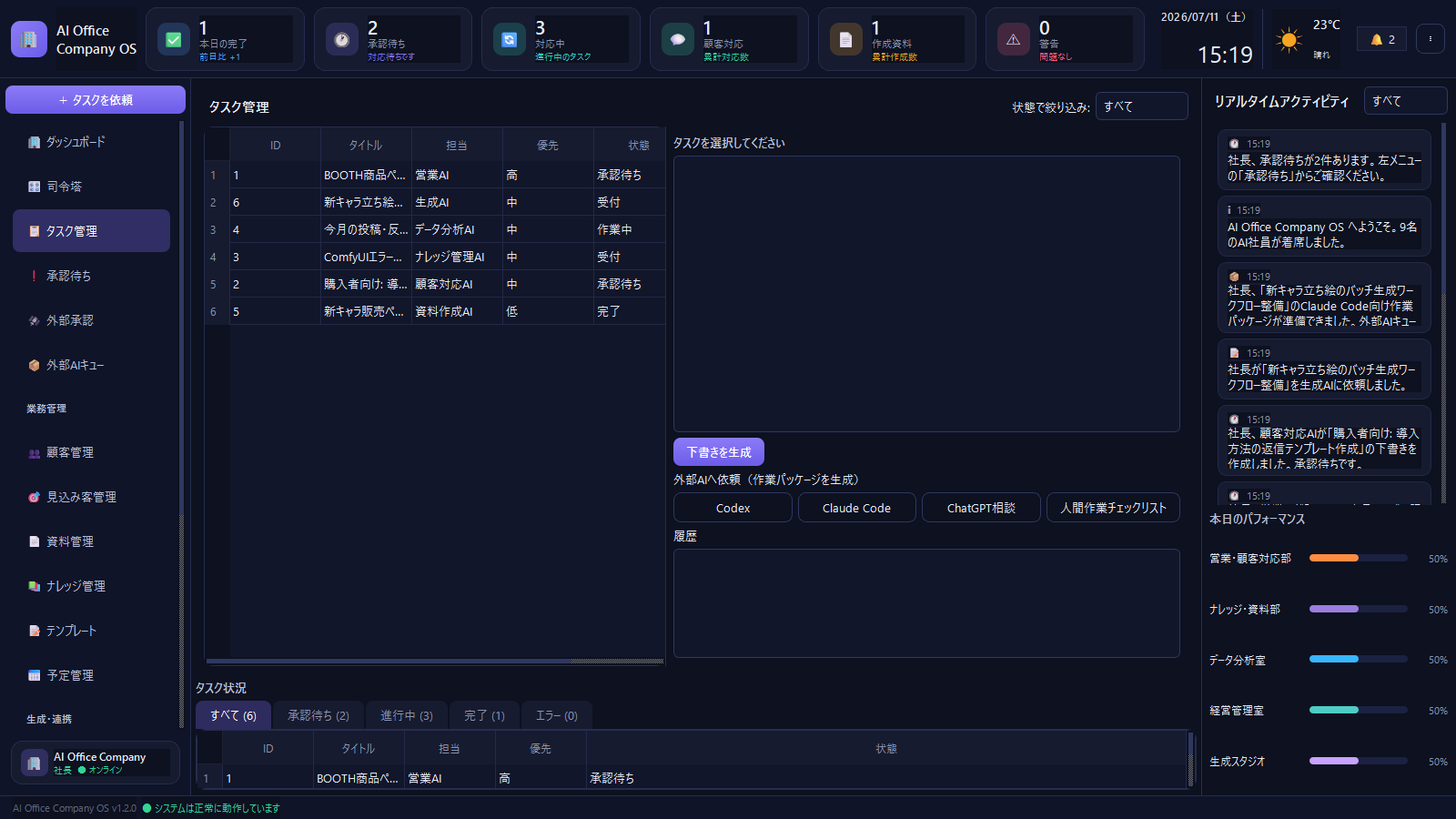The width and height of the screenshot is (1456, 819).
Task: Click the データ分析AI assignee cell
Action: [x=457, y=229]
